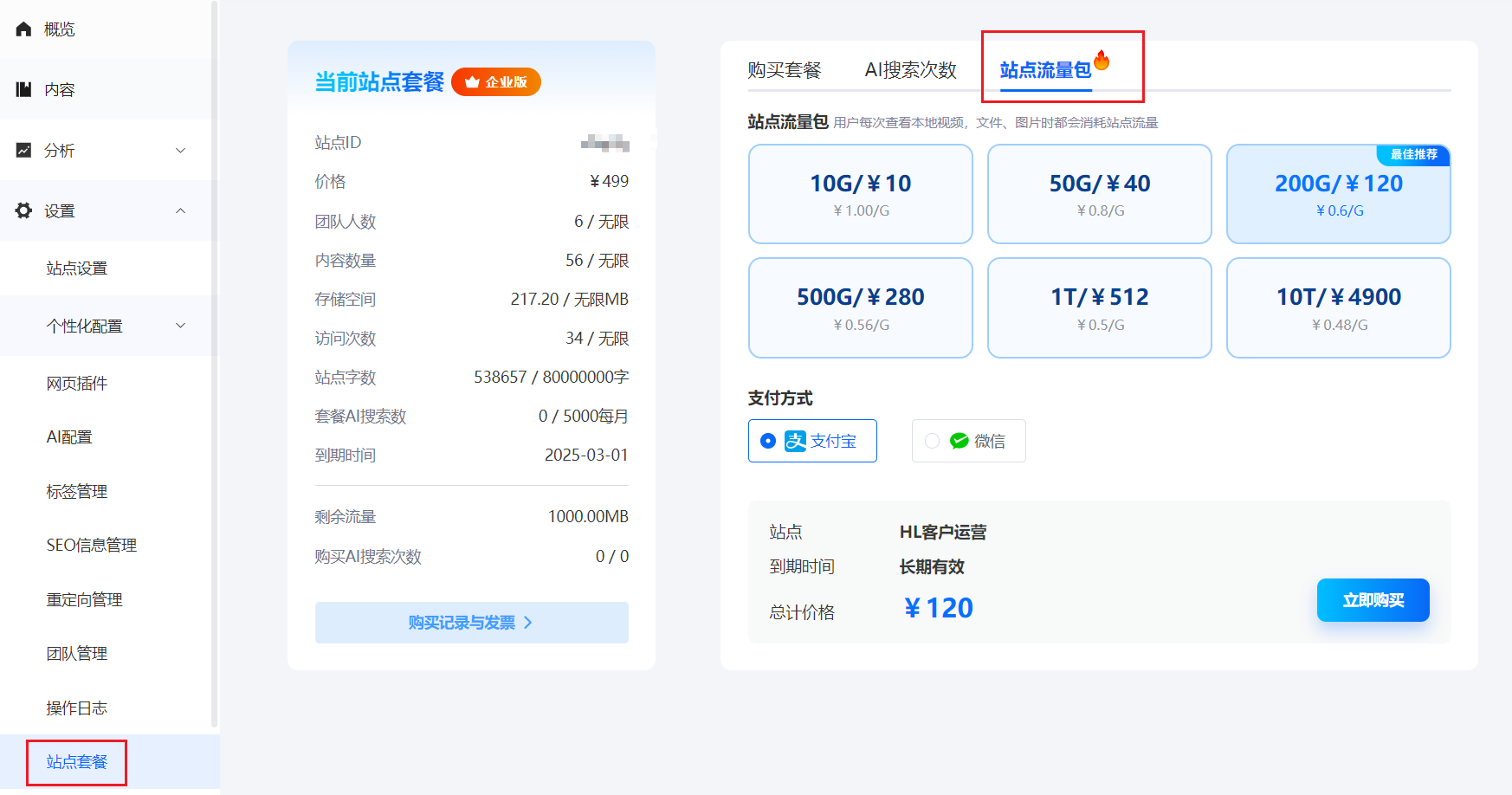Click the sidebar vertical scrollbar
The width and height of the screenshot is (1512, 795).
214,364
